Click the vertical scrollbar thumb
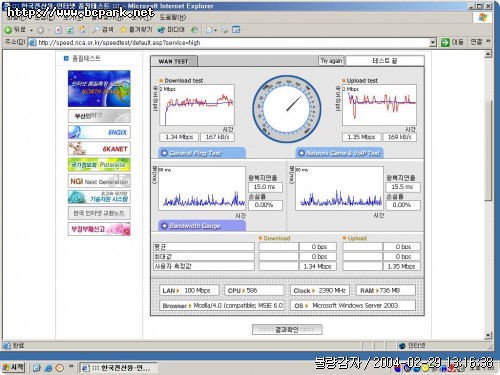This screenshot has height=375, width=500. (488, 150)
